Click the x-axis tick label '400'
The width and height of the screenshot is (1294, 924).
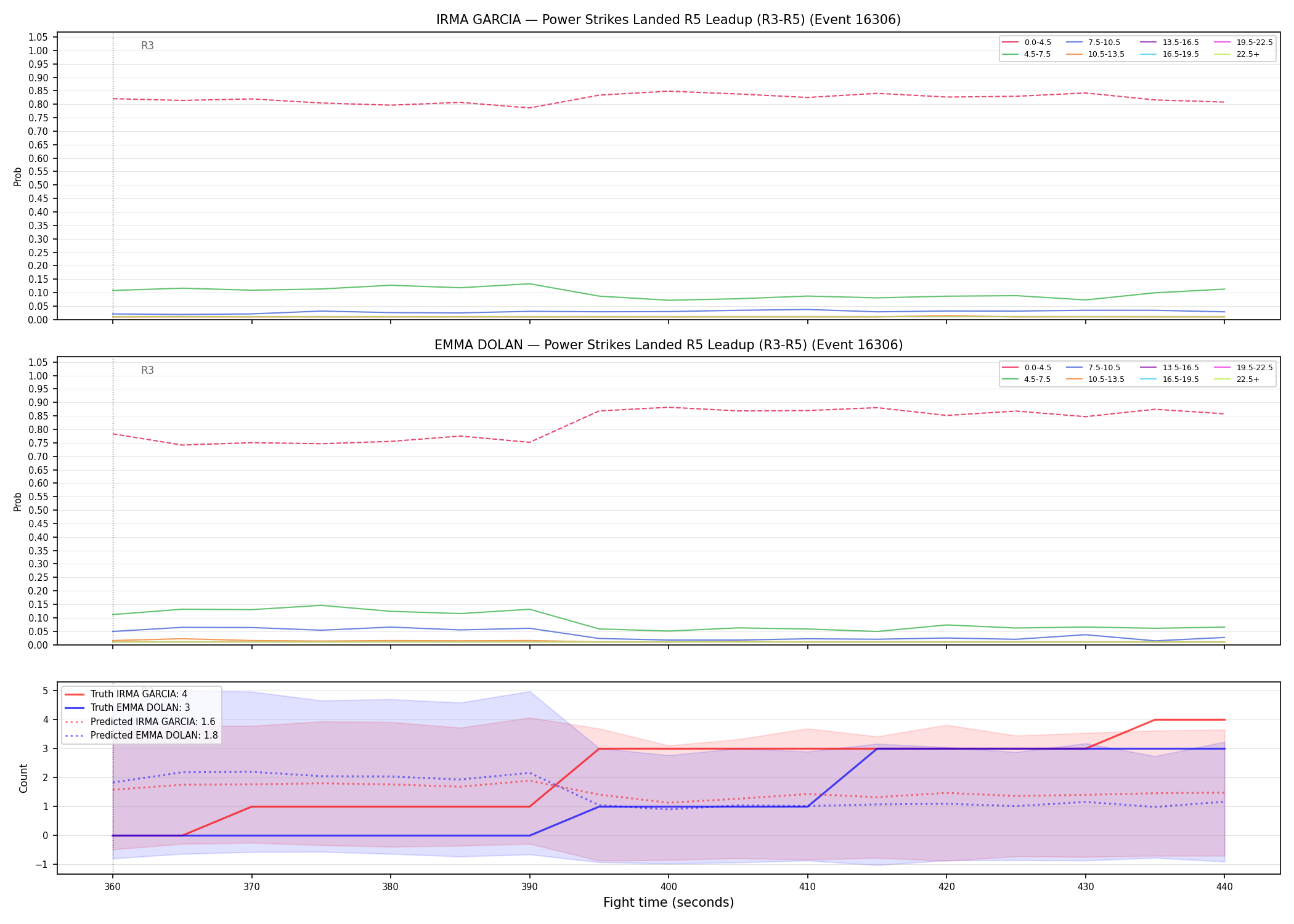669,887
